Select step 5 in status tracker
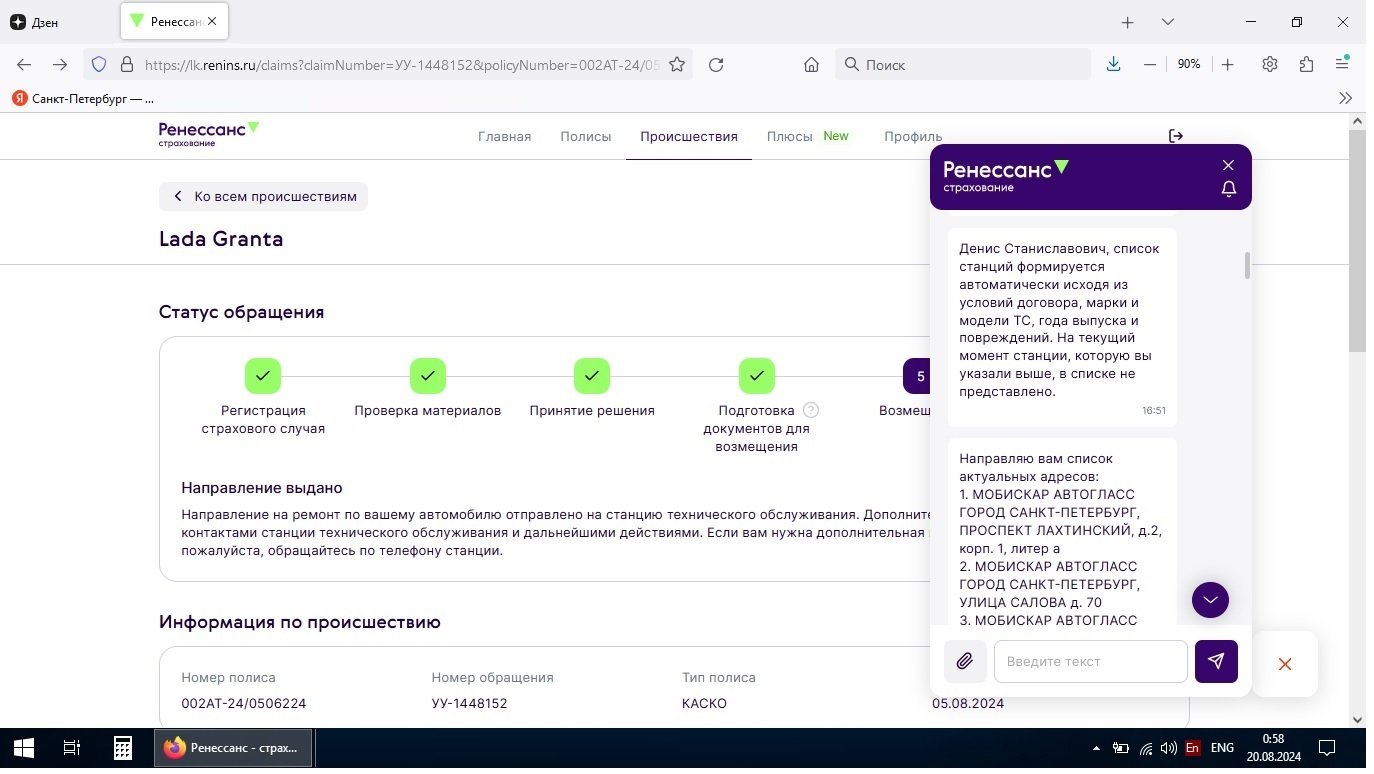The height and width of the screenshot is (774, 1374). [917, 376]
